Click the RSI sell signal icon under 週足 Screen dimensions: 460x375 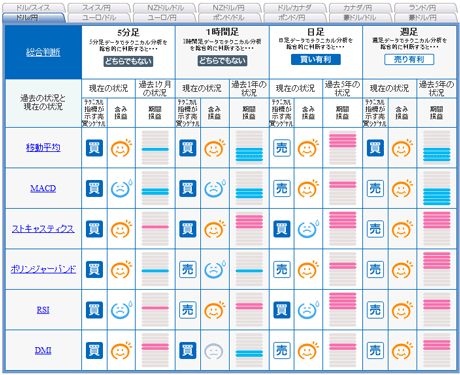pyautogui.click(x=375, y=310)
